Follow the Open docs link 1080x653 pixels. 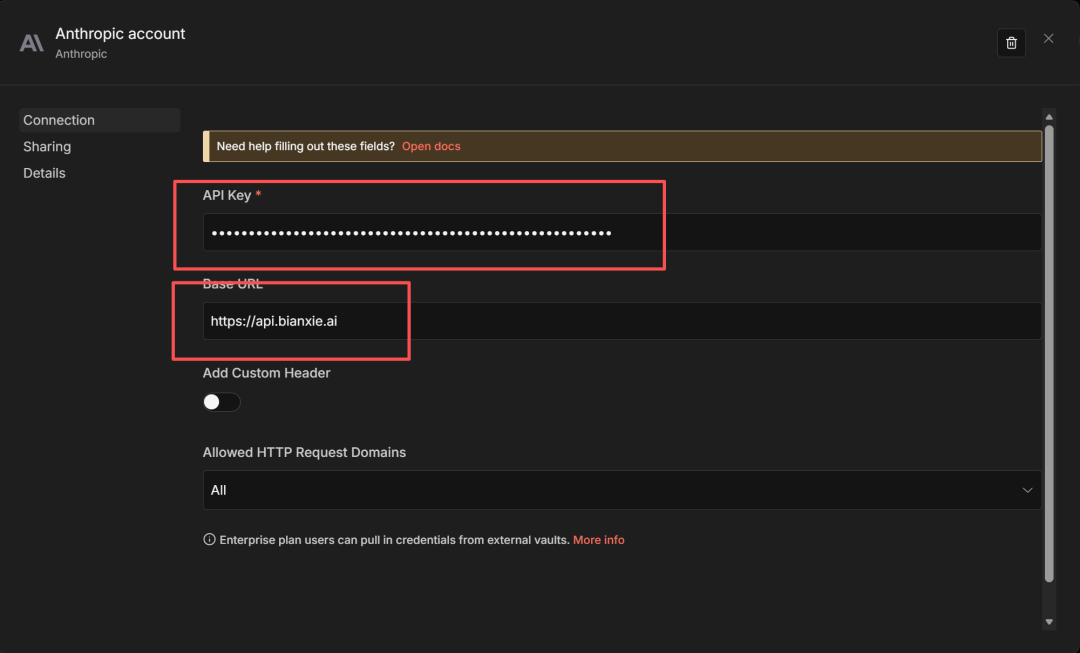coord(431,146)
